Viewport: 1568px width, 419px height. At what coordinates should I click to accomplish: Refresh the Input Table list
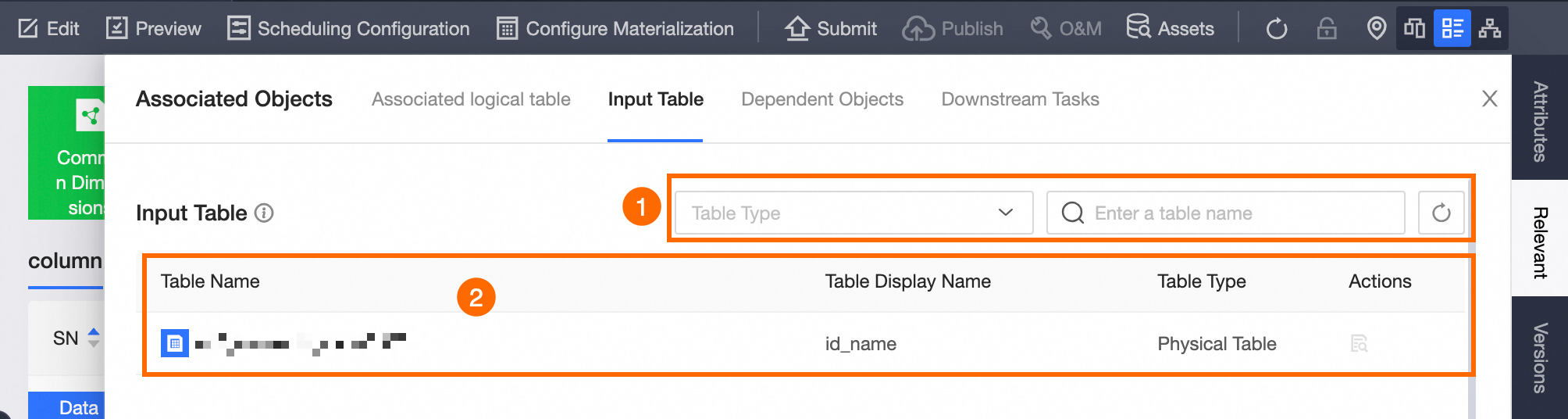point(1441,213)
